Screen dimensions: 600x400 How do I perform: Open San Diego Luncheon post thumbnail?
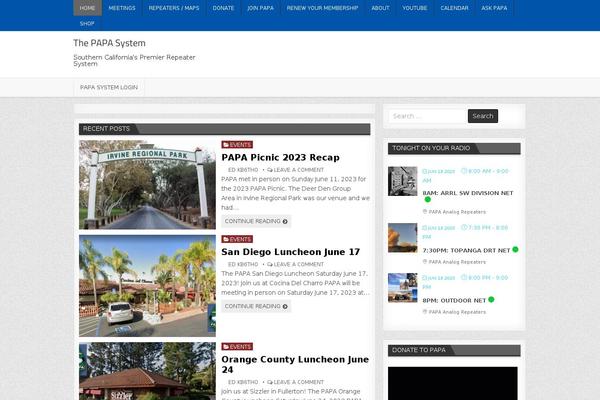coord(147,286)
